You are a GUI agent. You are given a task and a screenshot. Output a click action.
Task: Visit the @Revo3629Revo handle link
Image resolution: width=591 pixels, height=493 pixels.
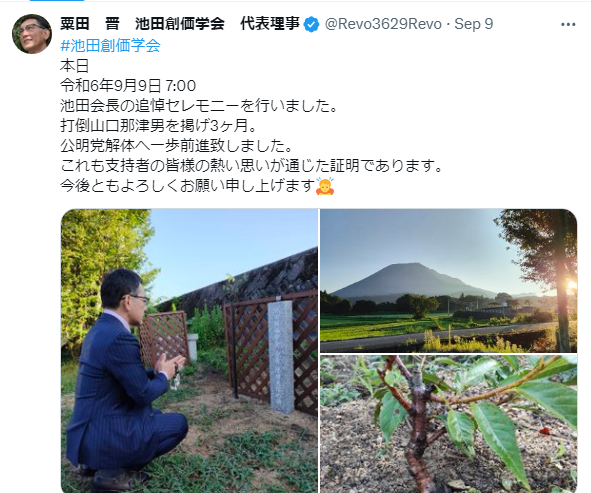click(x=383, y=24)
